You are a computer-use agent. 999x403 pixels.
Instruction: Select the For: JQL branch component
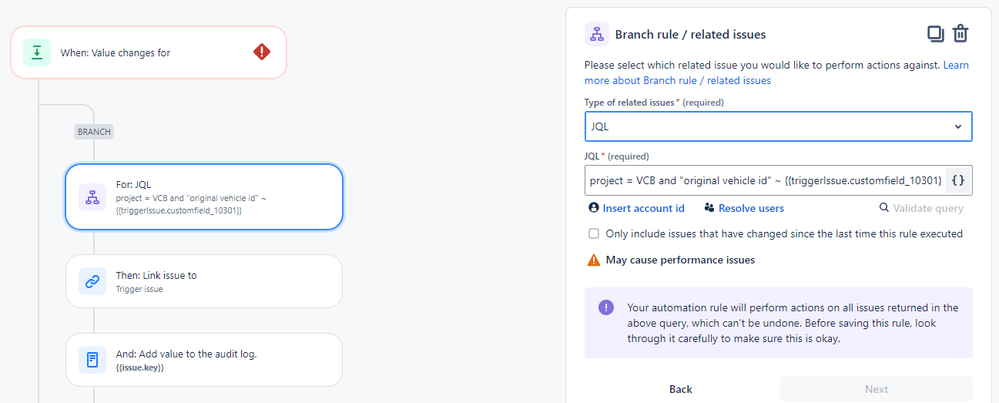(204, 197)
